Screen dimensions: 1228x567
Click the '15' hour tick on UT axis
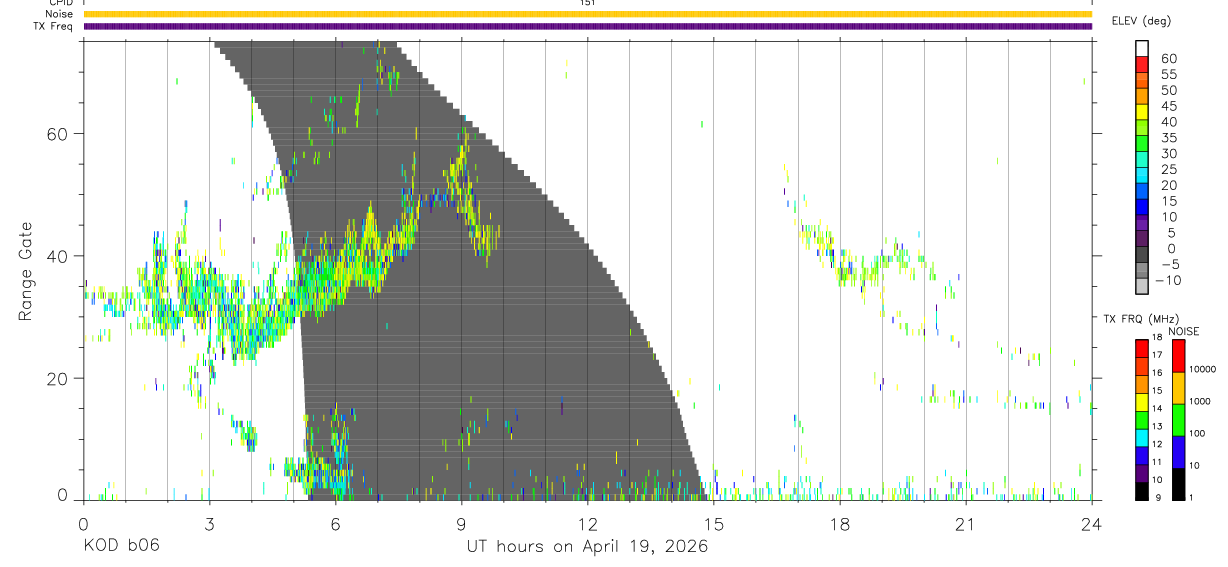(x=713, y=523)
